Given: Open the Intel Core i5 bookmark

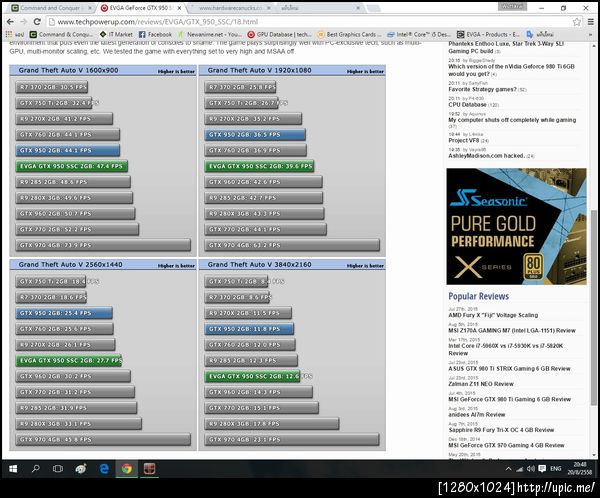Looking at the screenshot, I should coord(419,34).
